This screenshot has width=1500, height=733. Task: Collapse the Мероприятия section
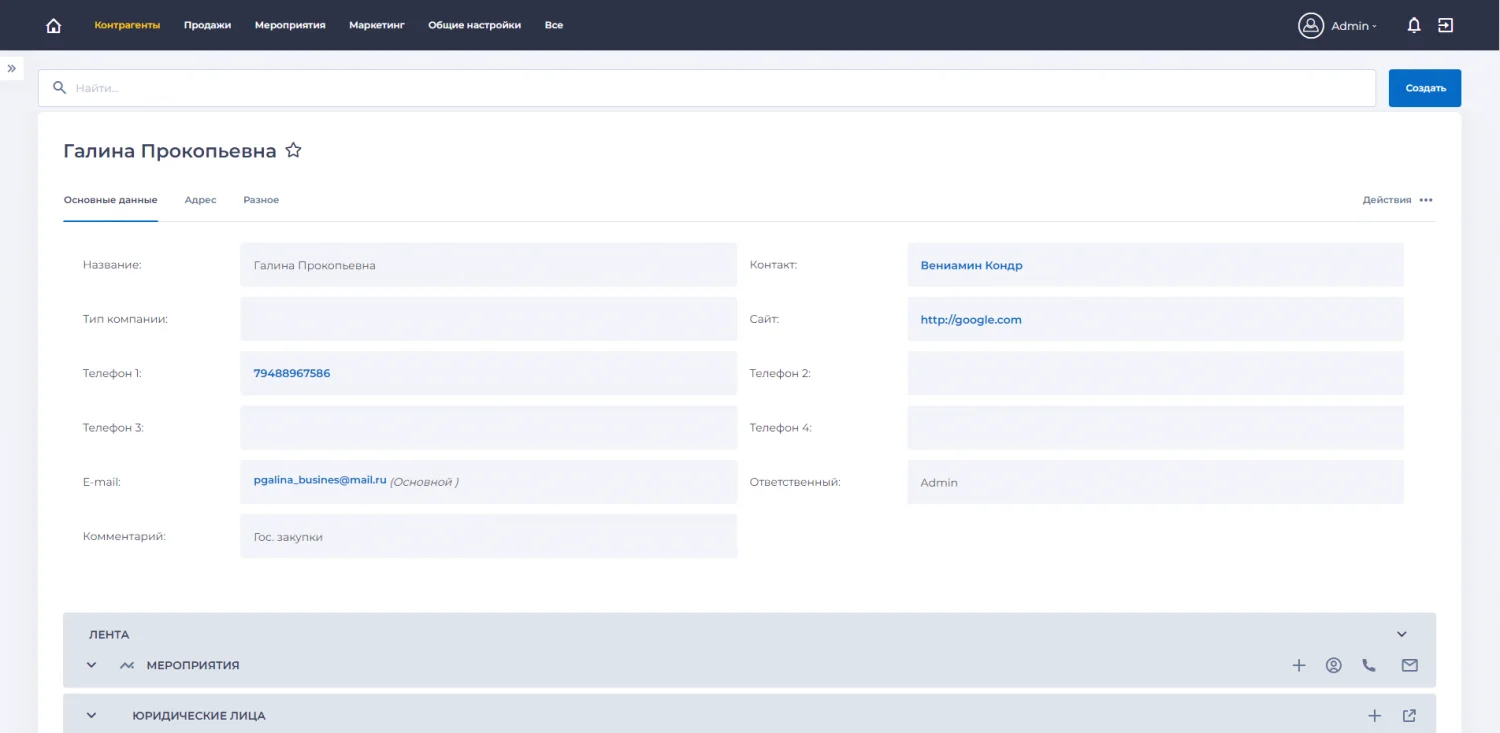coord(91,665)
